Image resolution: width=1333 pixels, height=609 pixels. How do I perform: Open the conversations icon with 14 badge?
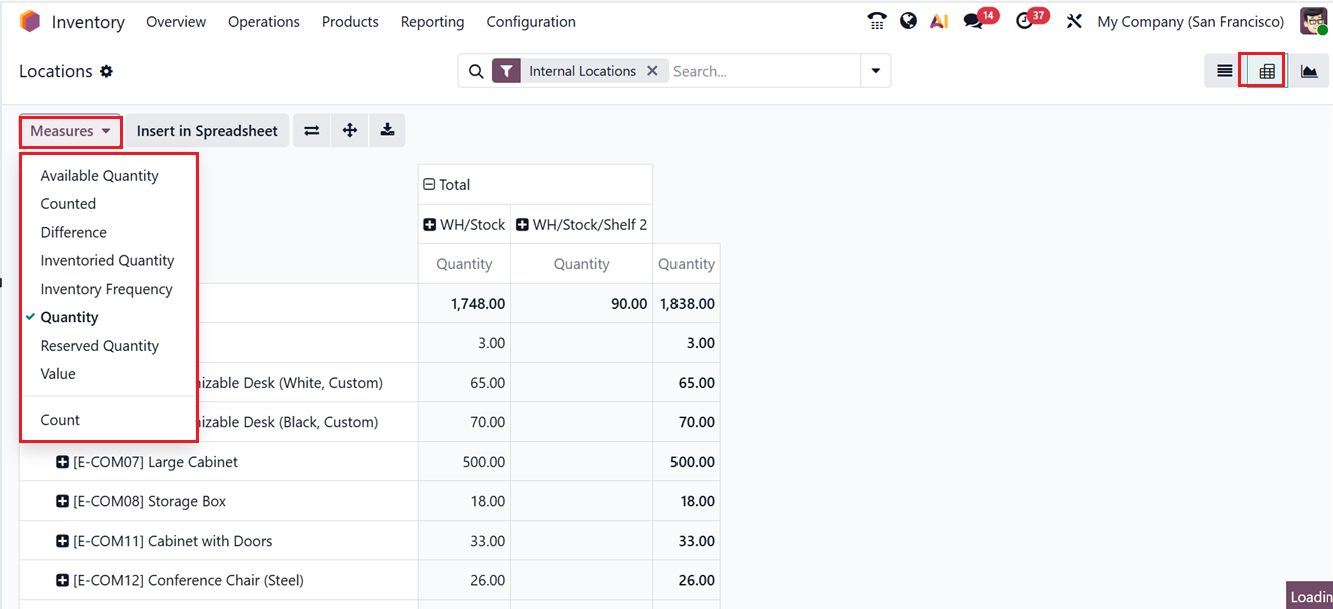[973, 21]
